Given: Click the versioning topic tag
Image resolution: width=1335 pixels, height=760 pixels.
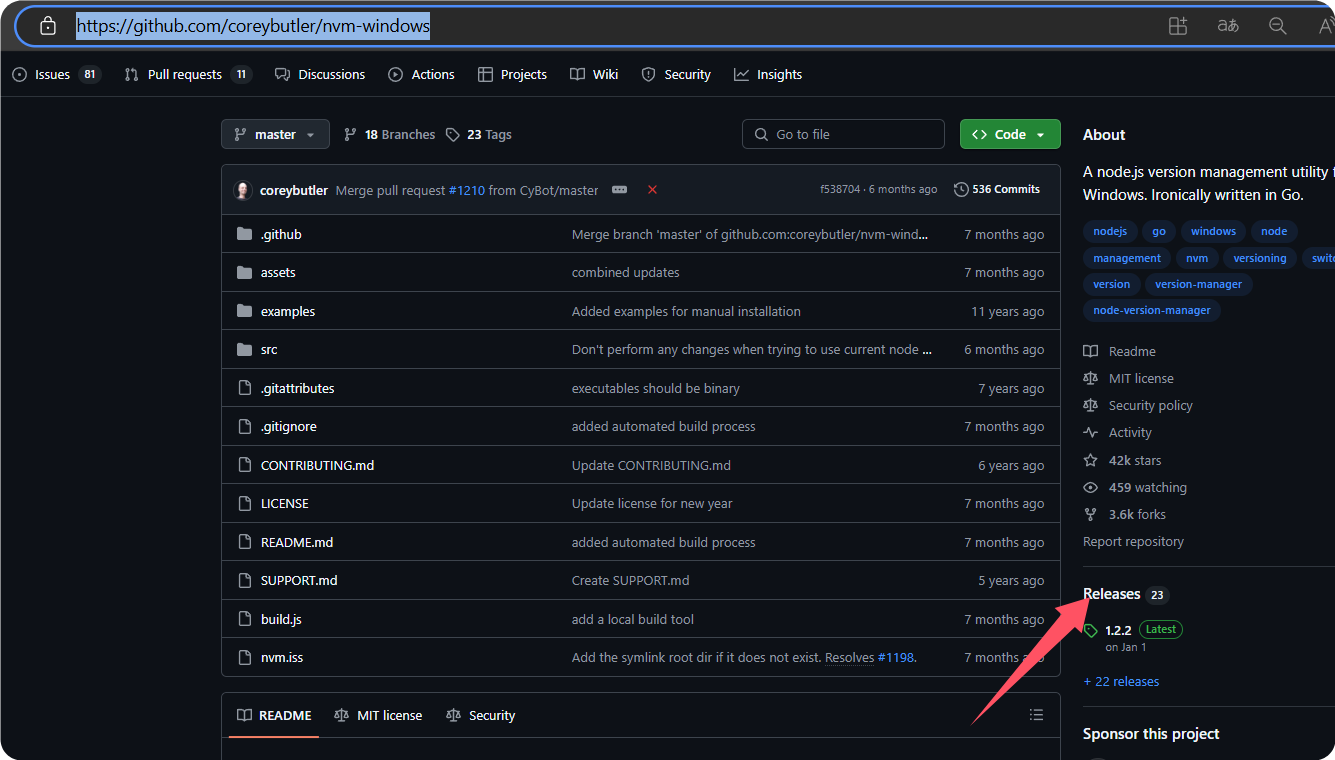Looking at the screenshot, I should coord(1260,258).
